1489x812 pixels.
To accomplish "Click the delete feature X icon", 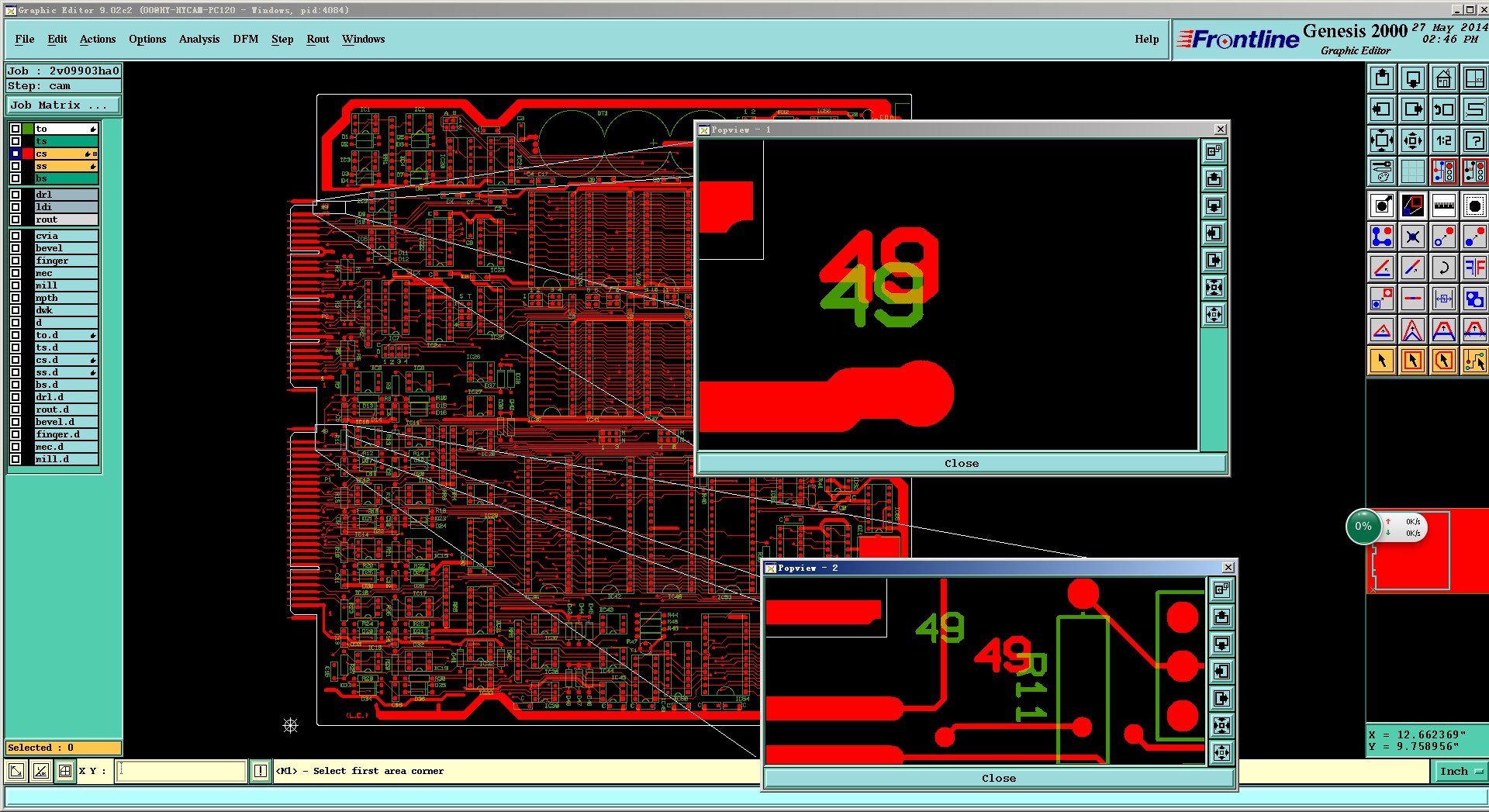I will click(1413, 237).
